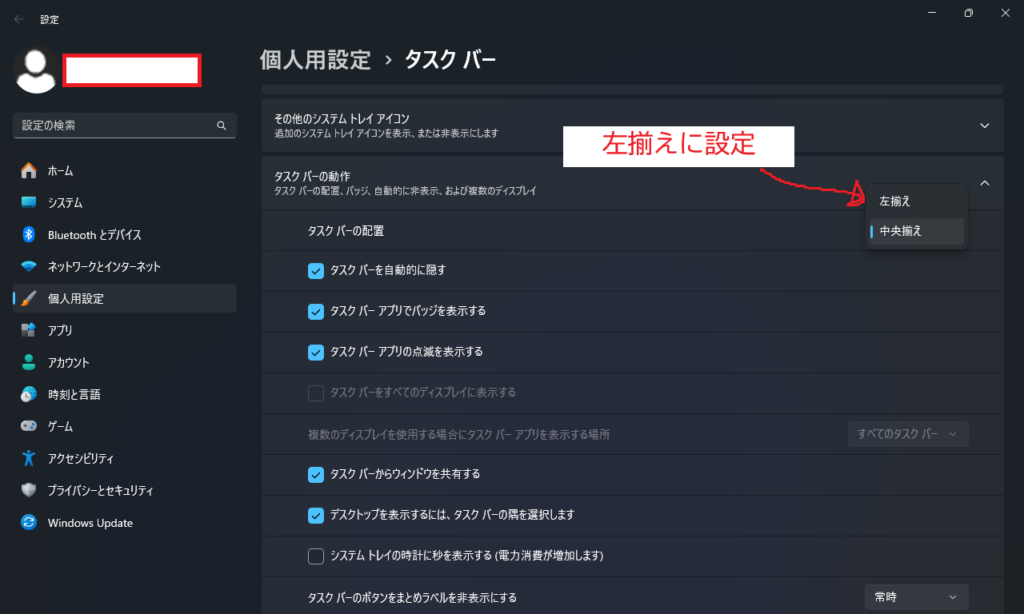Select 左揃え from alignment menu
Screen dimensions: 1024x614
click(895, 201)
